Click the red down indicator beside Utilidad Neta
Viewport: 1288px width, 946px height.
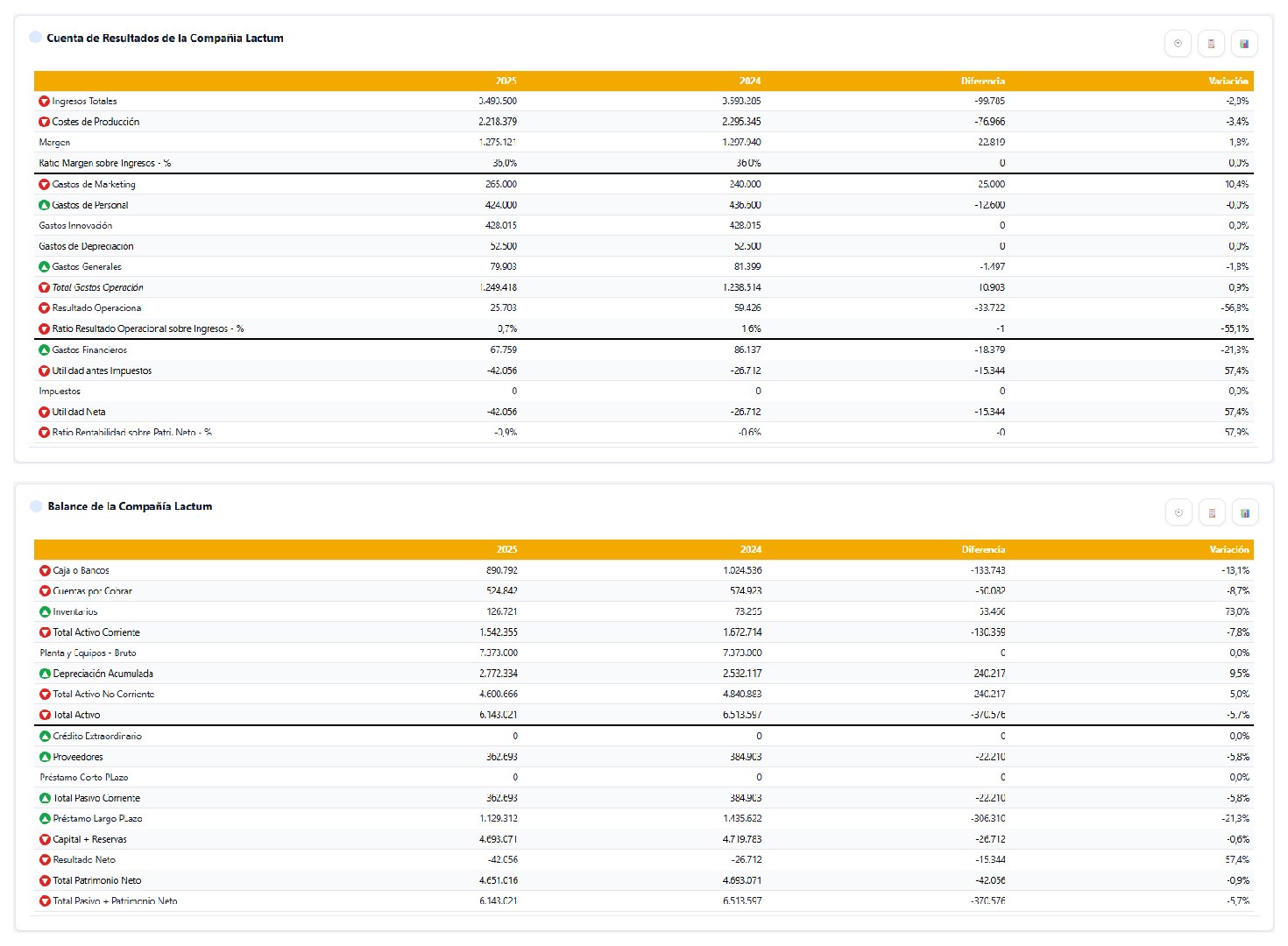coord(45,413)
